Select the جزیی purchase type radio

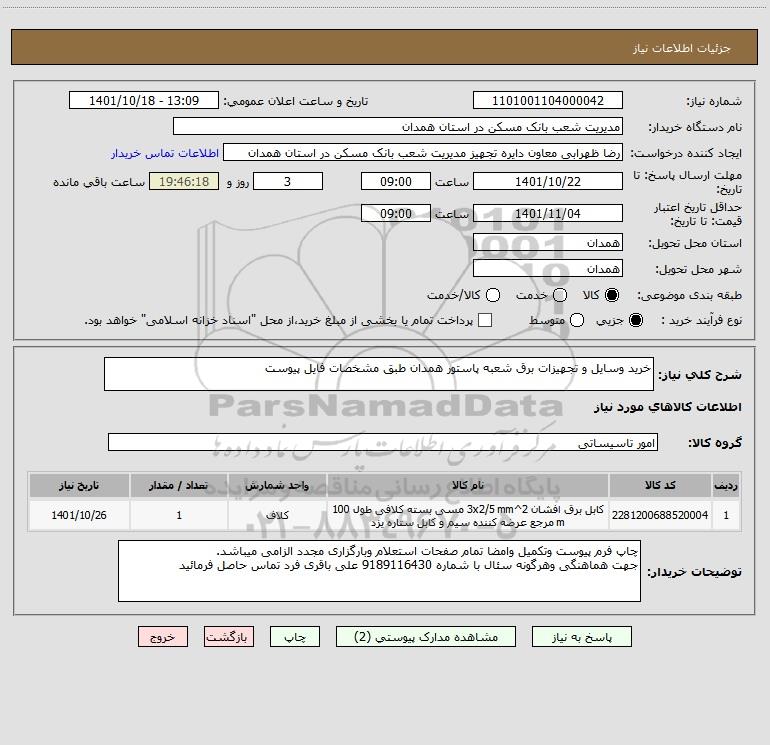635,320
